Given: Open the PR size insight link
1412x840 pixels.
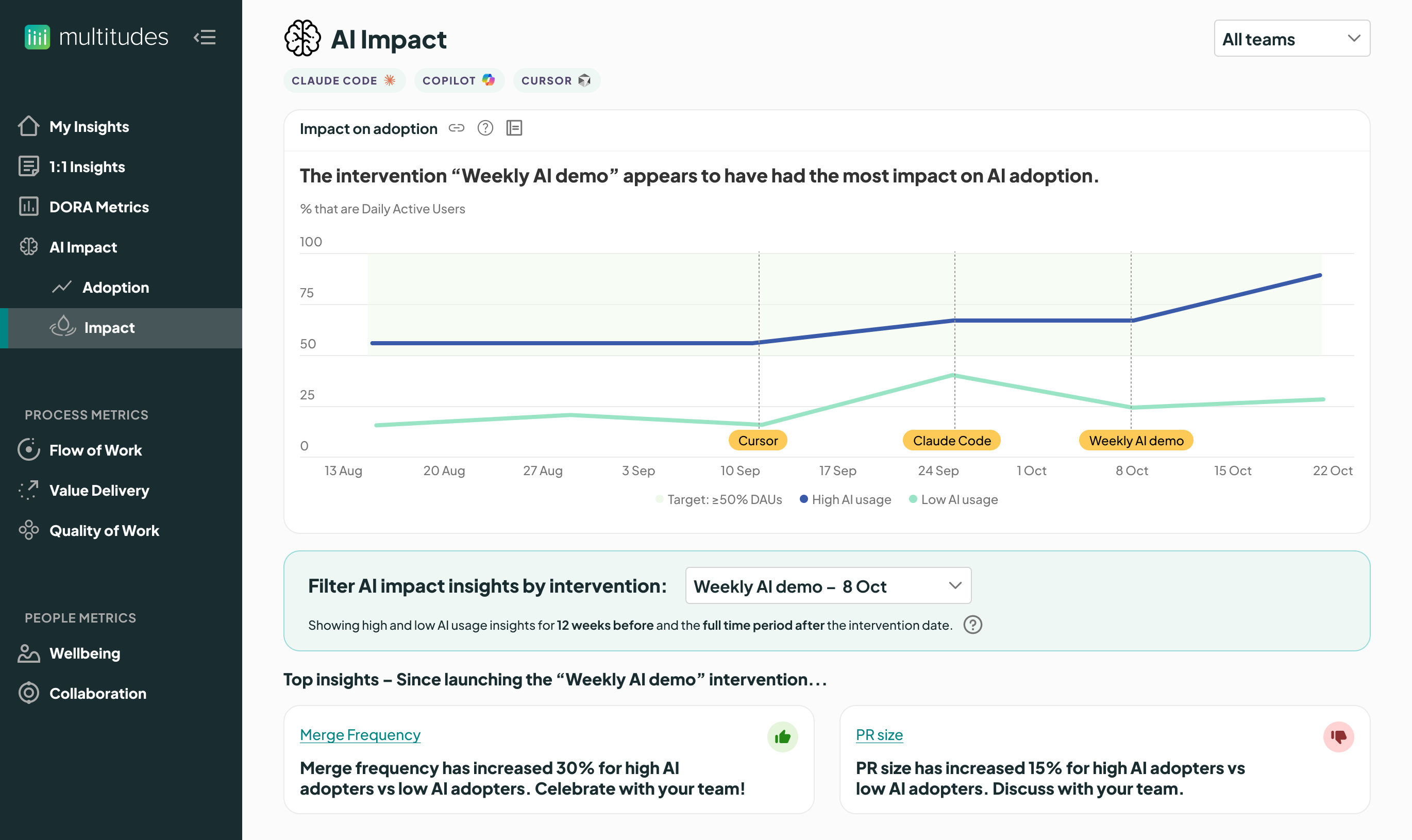Looking at the screenshot, I should point(879,734).
